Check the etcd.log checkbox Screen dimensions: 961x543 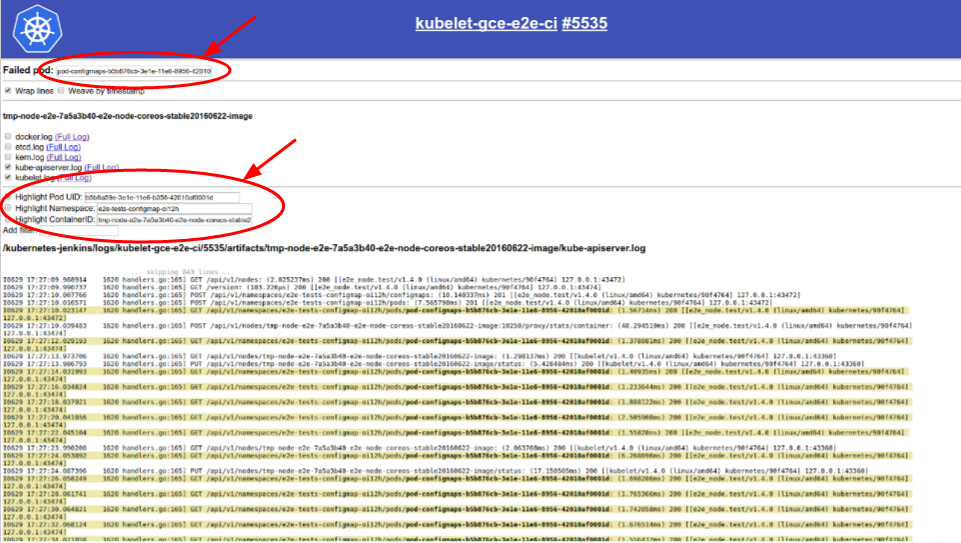pyautogui.click(x=8, y=146)
